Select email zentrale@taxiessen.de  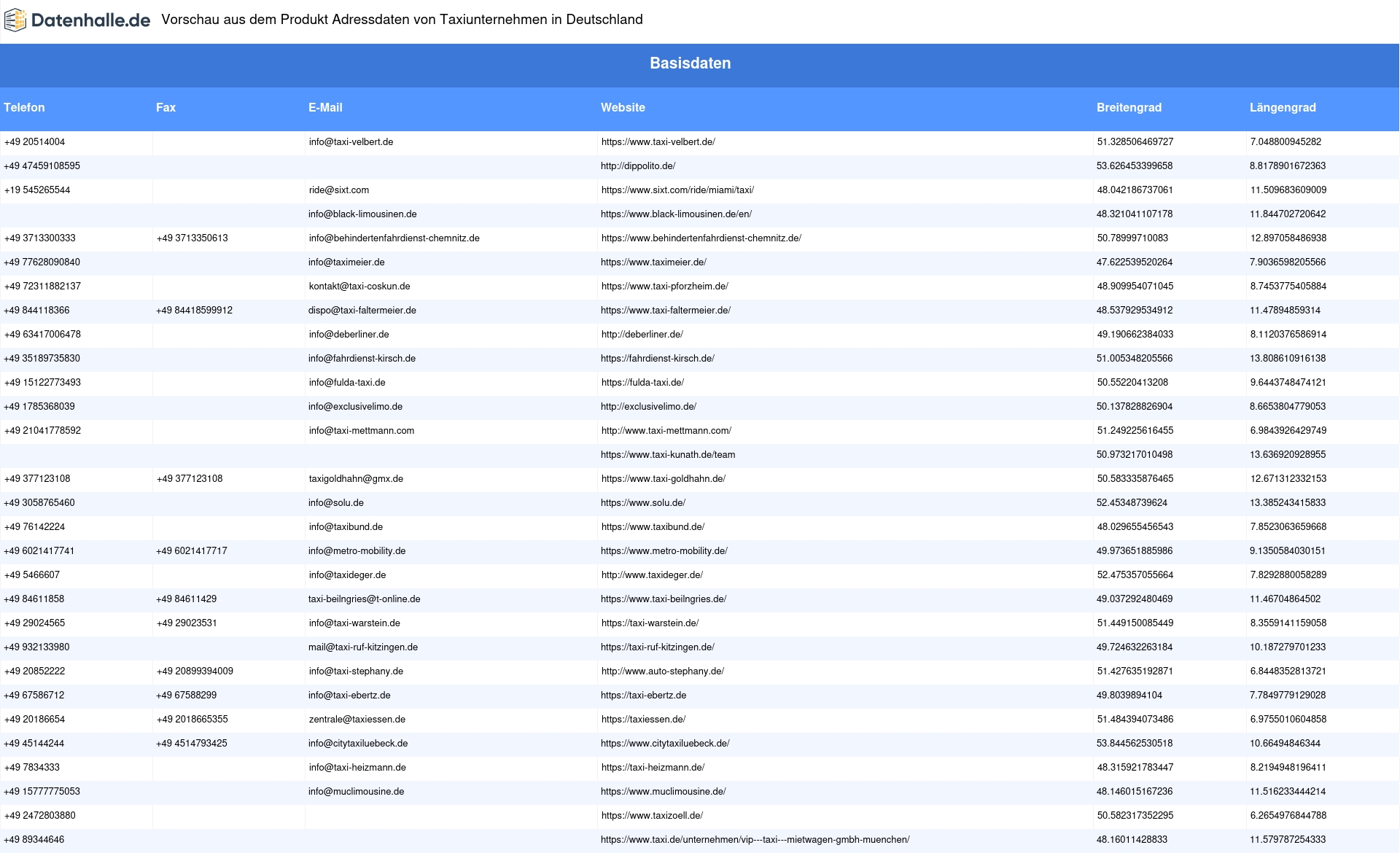pos(357,720)
